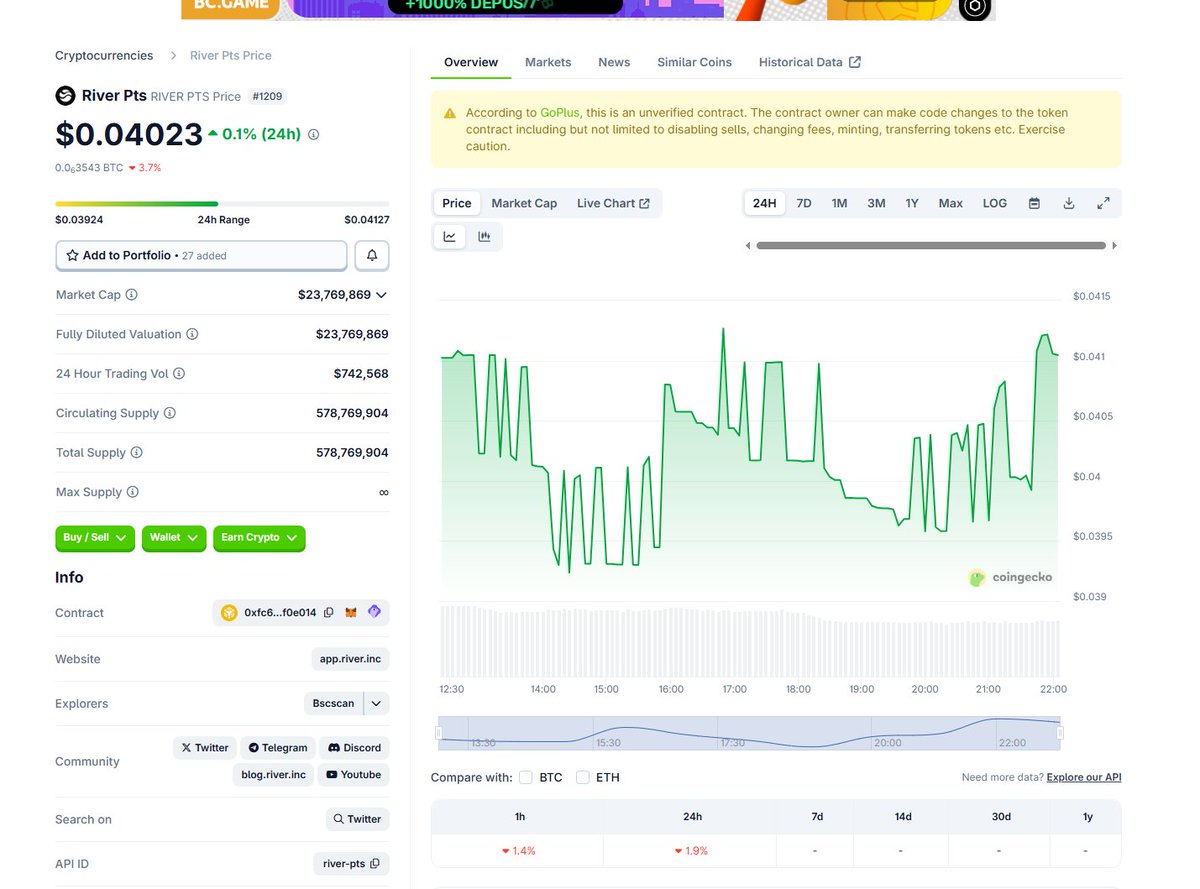The height and width of the screenshot is (889, 1200).
Task: Click the 24 Hour Trading Vol info icon
Action: 179,373
